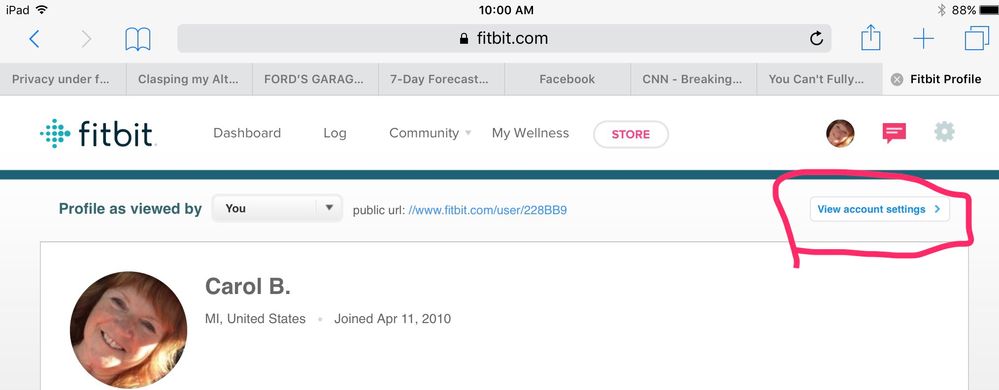This screenshot has height=390, width=999.
Task: Close the Fitbit Profile tab
Action: point(896,79)
